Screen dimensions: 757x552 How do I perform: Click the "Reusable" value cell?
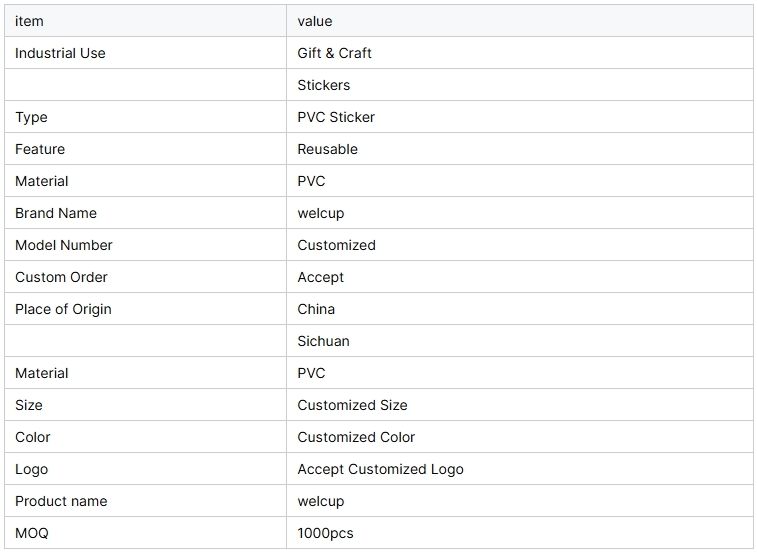click(327, 149)
